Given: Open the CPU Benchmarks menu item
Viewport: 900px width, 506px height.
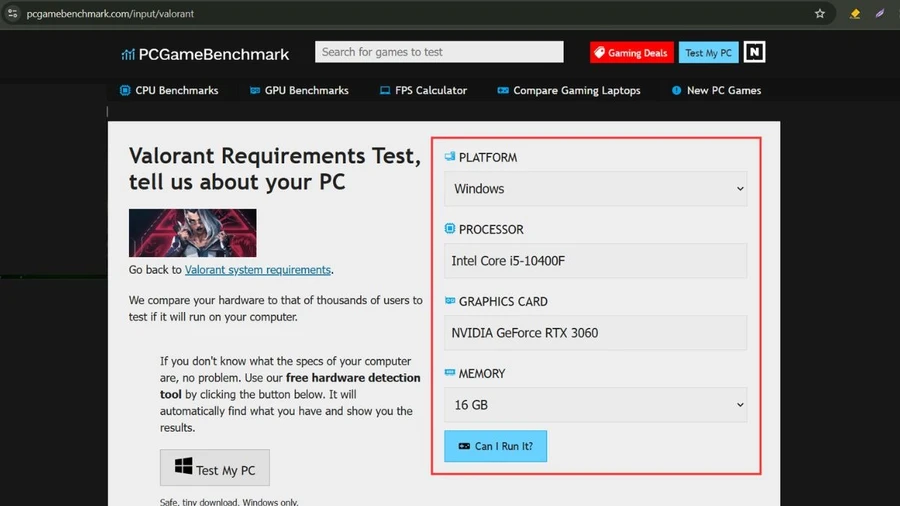Looking at the screenshot, I should (169, 90).
